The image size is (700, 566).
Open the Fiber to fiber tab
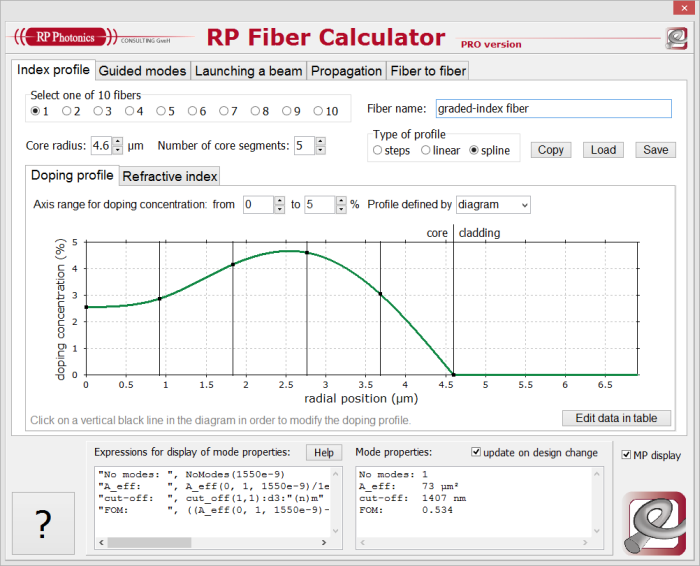[428, 71]
